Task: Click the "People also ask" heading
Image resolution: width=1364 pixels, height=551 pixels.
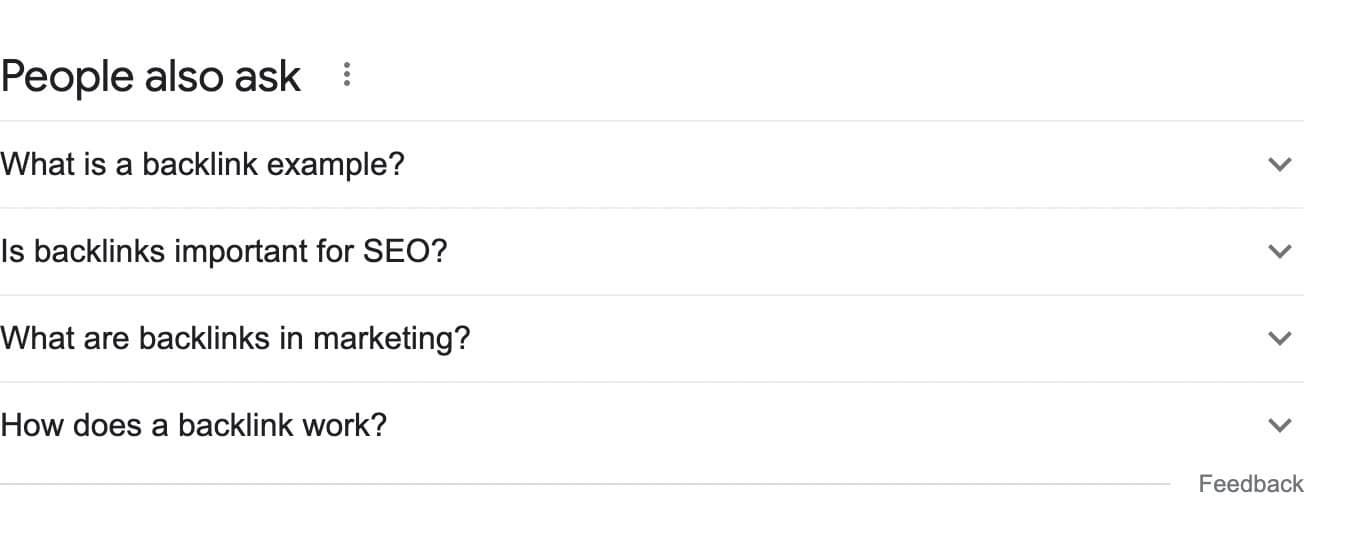Action: [150, 77]
